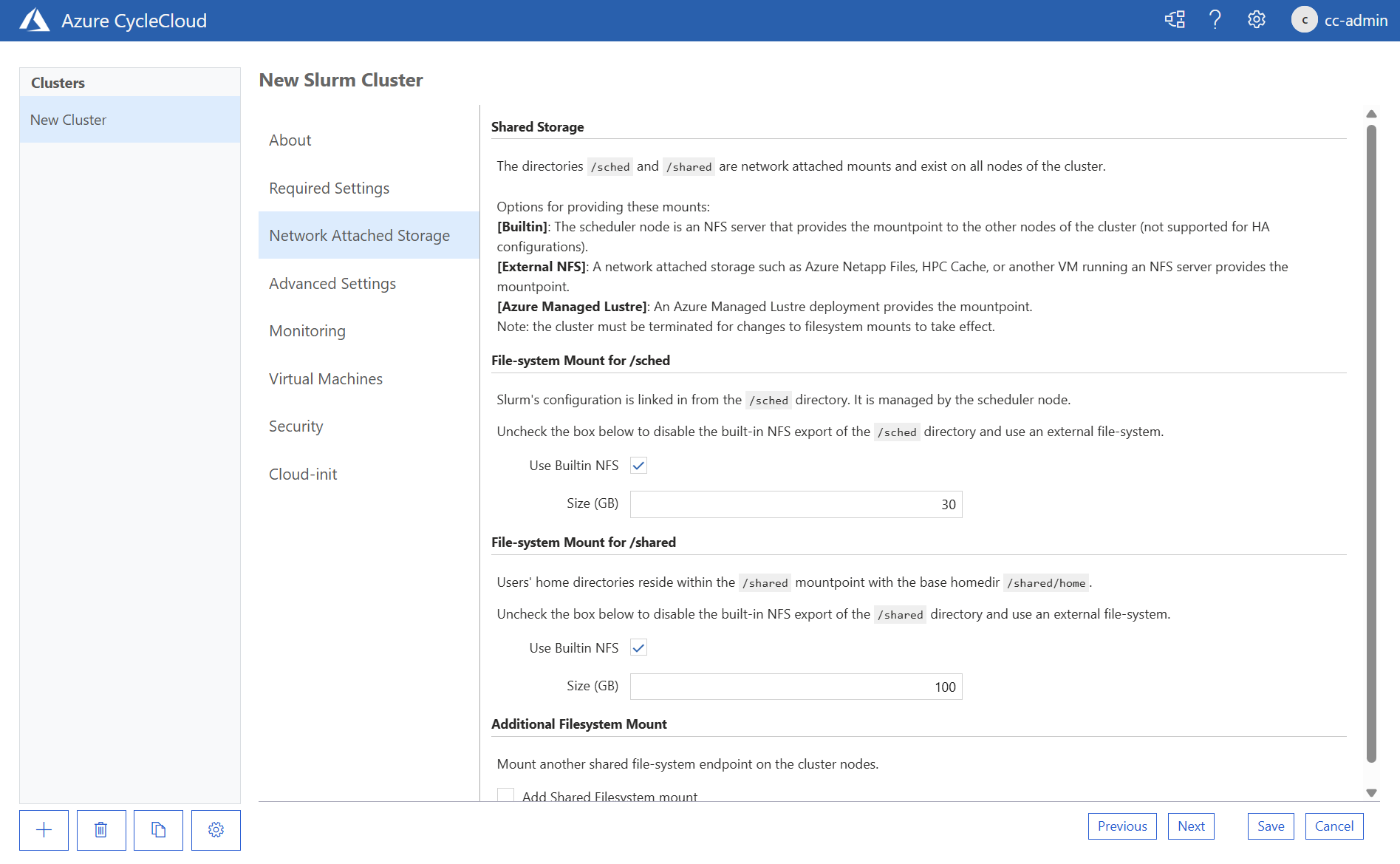This screenshot has height=864, width=1400.
Task: Open Virtual Machines section
Action: coord(369,379)
